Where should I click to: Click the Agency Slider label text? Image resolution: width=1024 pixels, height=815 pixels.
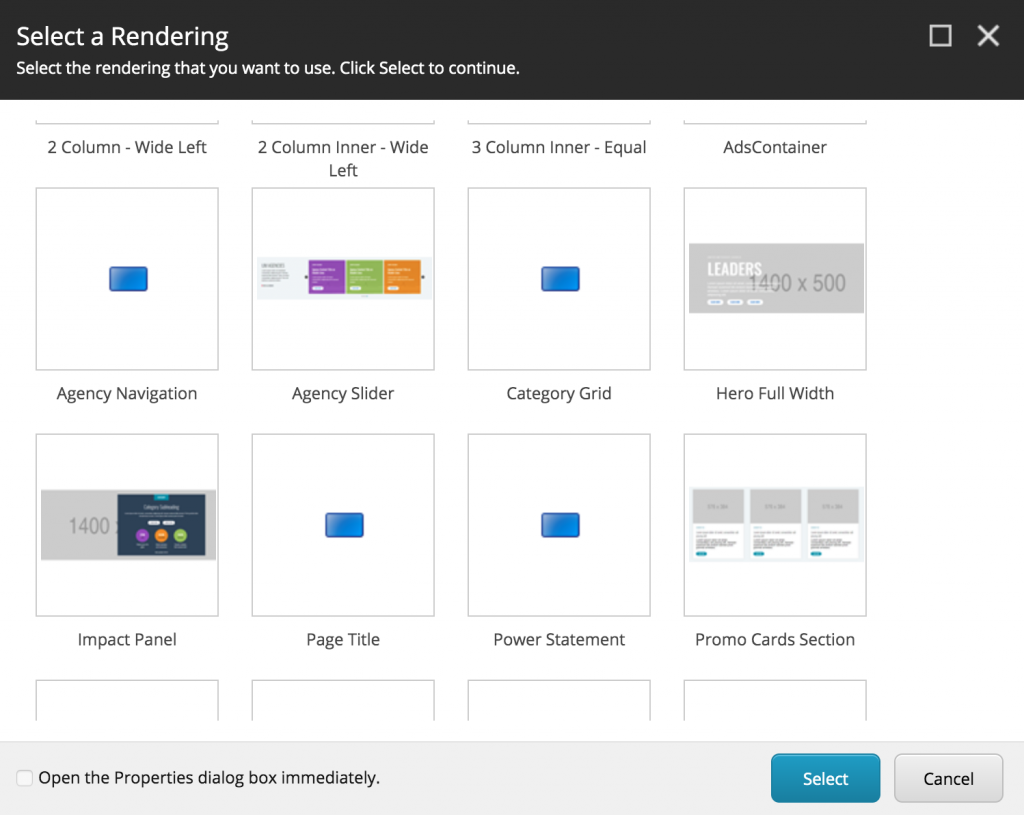pos(343,393)
